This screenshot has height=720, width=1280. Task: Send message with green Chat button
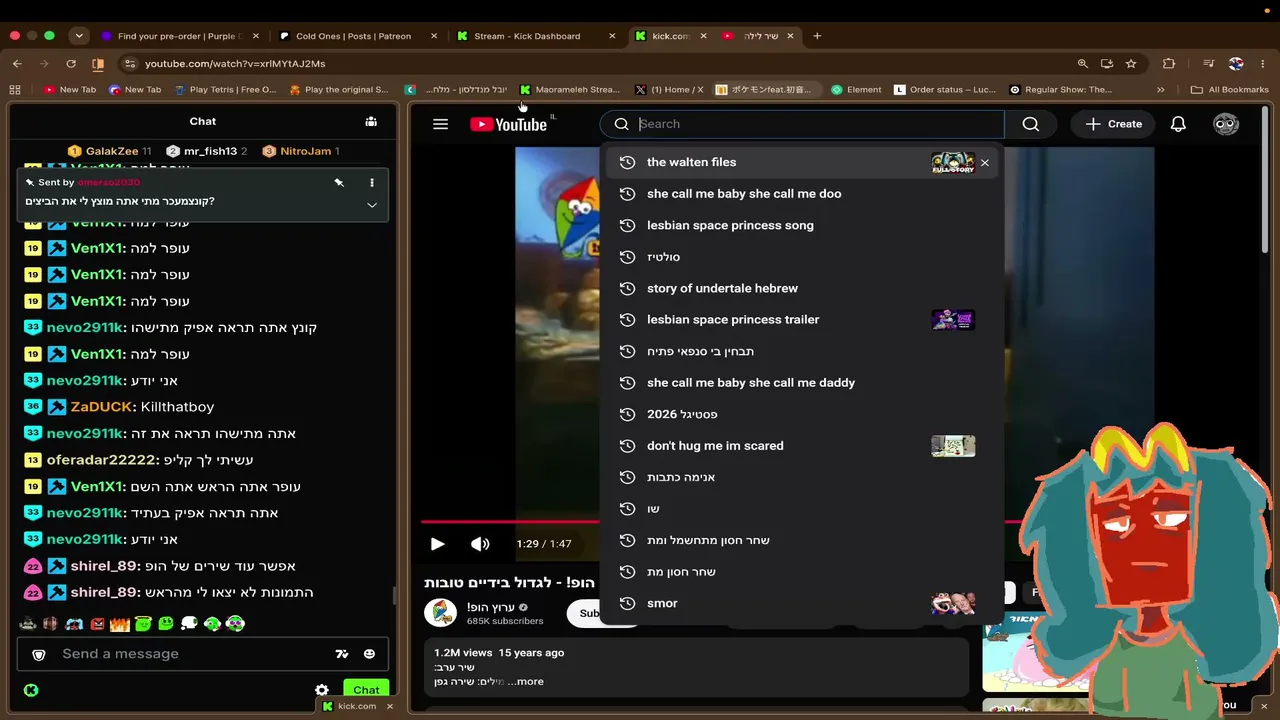[366, 690]
